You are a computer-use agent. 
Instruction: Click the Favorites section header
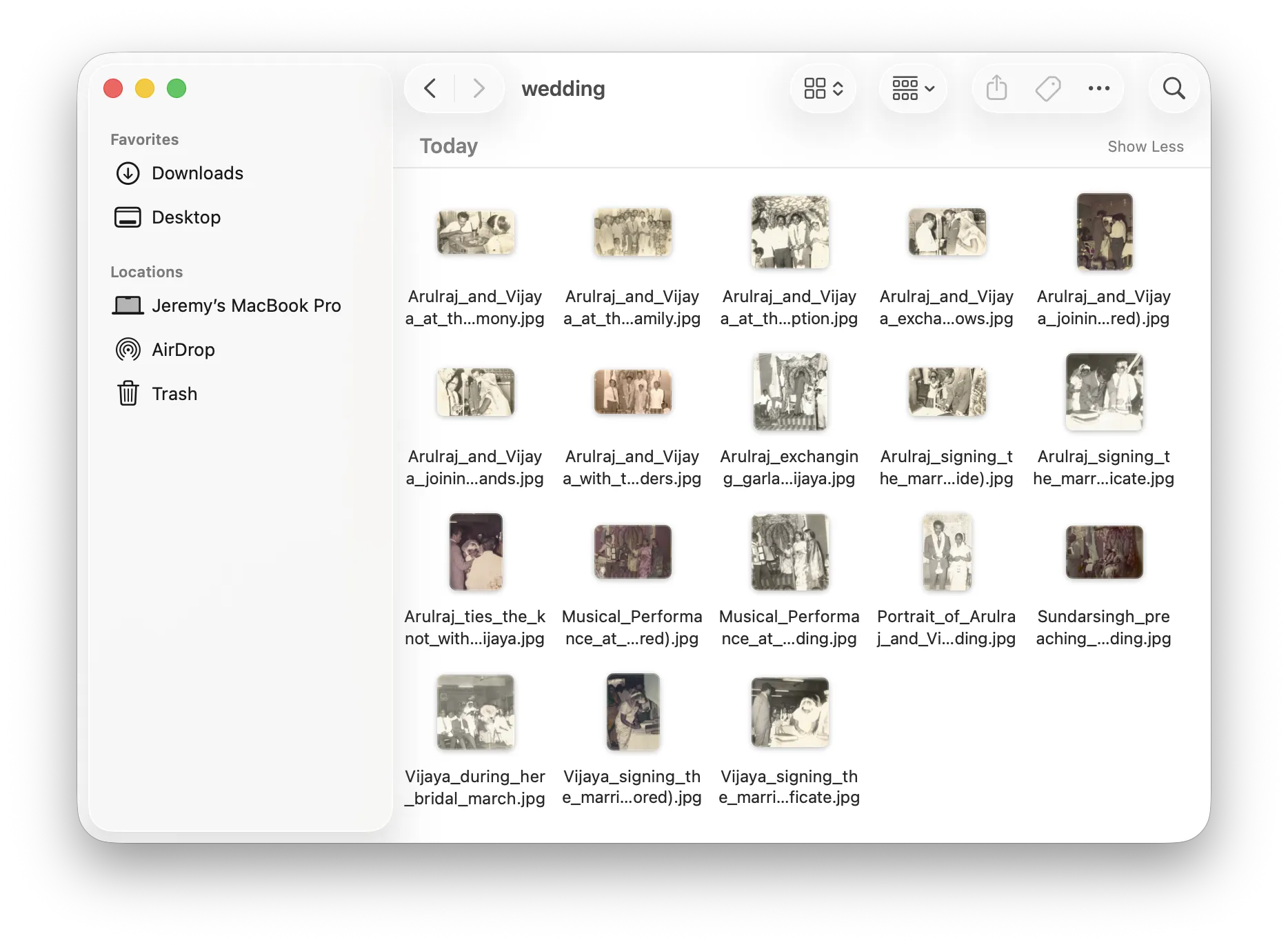pos(145,139)
